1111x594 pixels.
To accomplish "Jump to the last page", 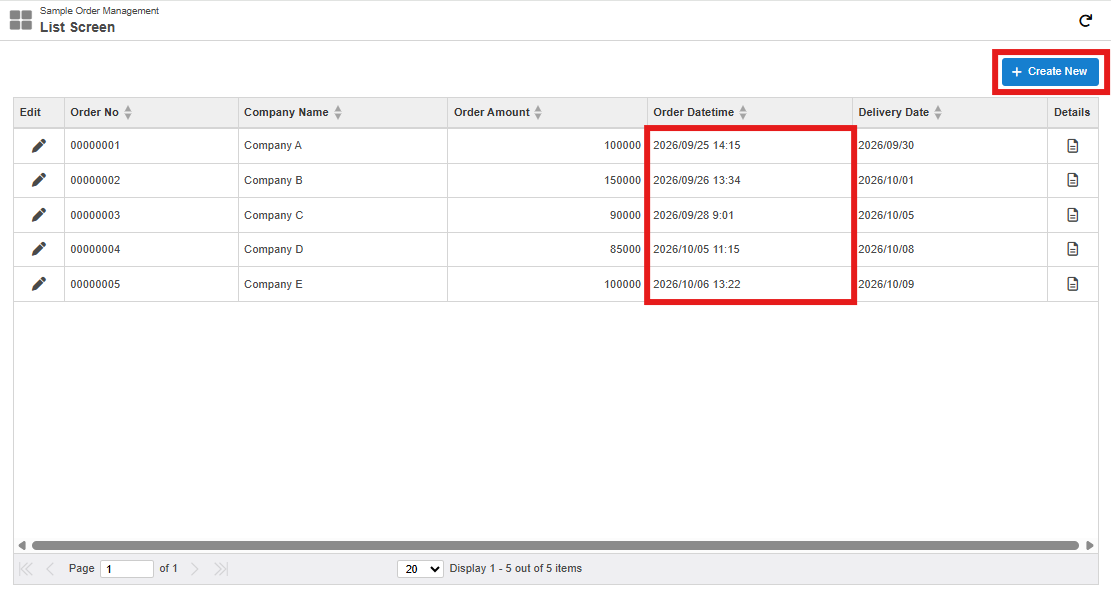I will [x=221, y=568].
